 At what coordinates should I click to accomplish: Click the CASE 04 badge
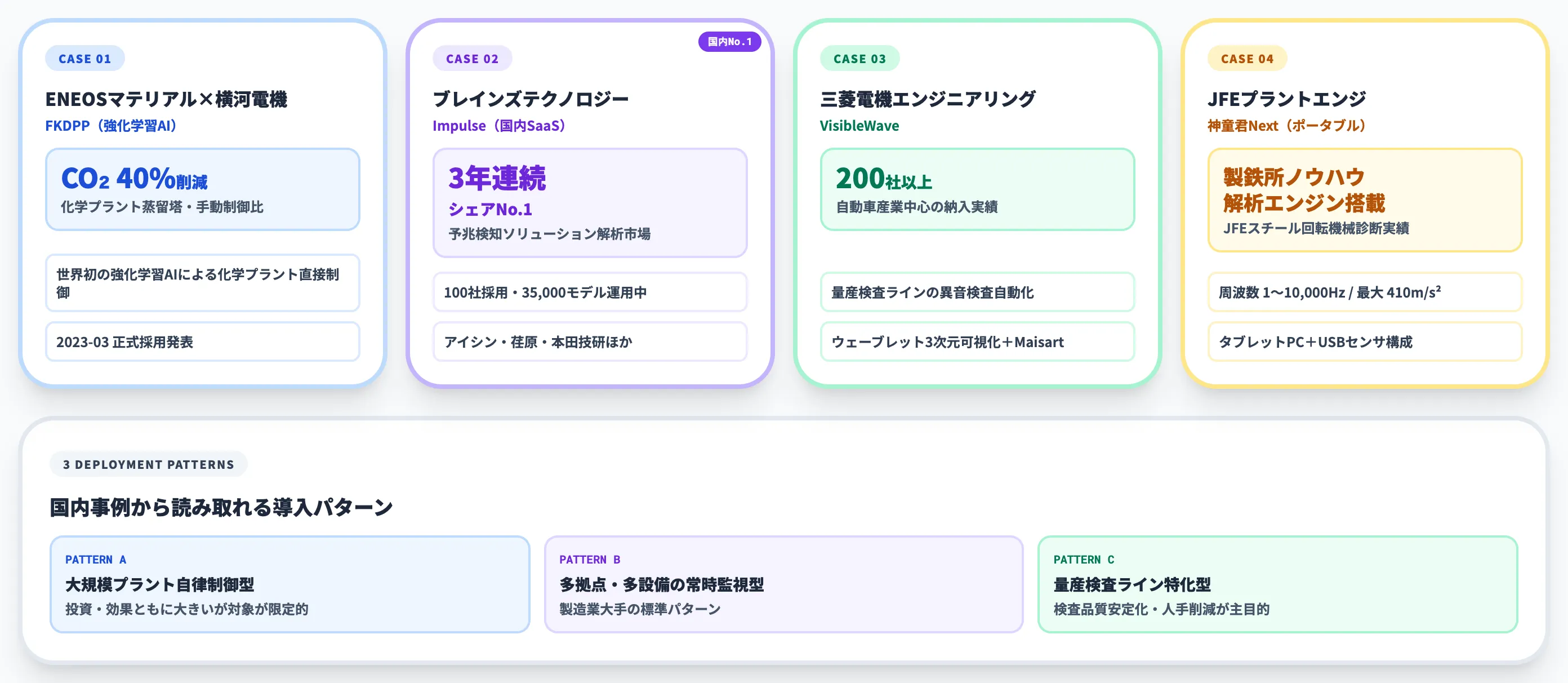tap(1246, 59)
